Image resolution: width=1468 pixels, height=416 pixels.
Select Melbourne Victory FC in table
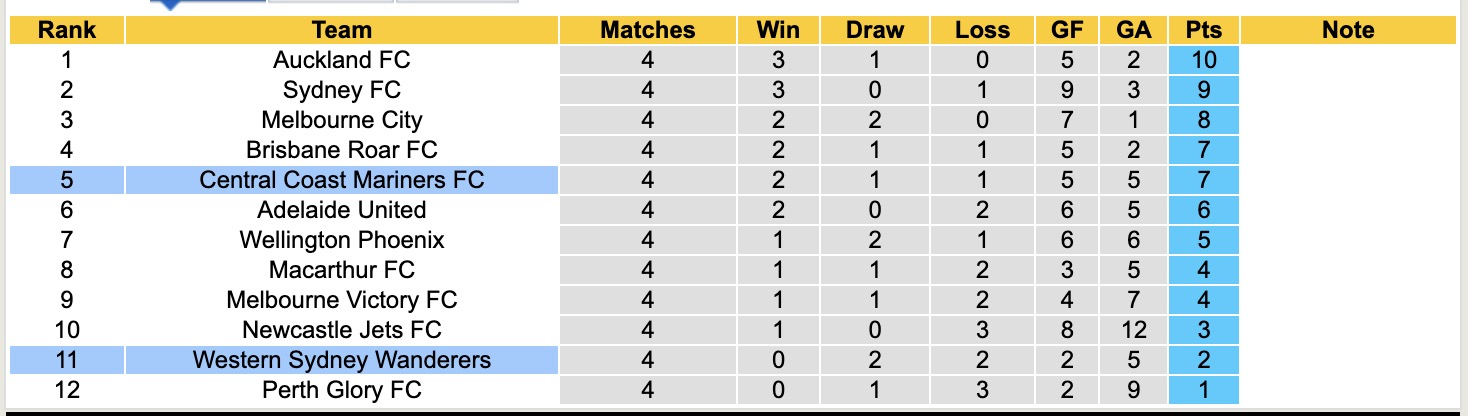[x=341, y=300]
